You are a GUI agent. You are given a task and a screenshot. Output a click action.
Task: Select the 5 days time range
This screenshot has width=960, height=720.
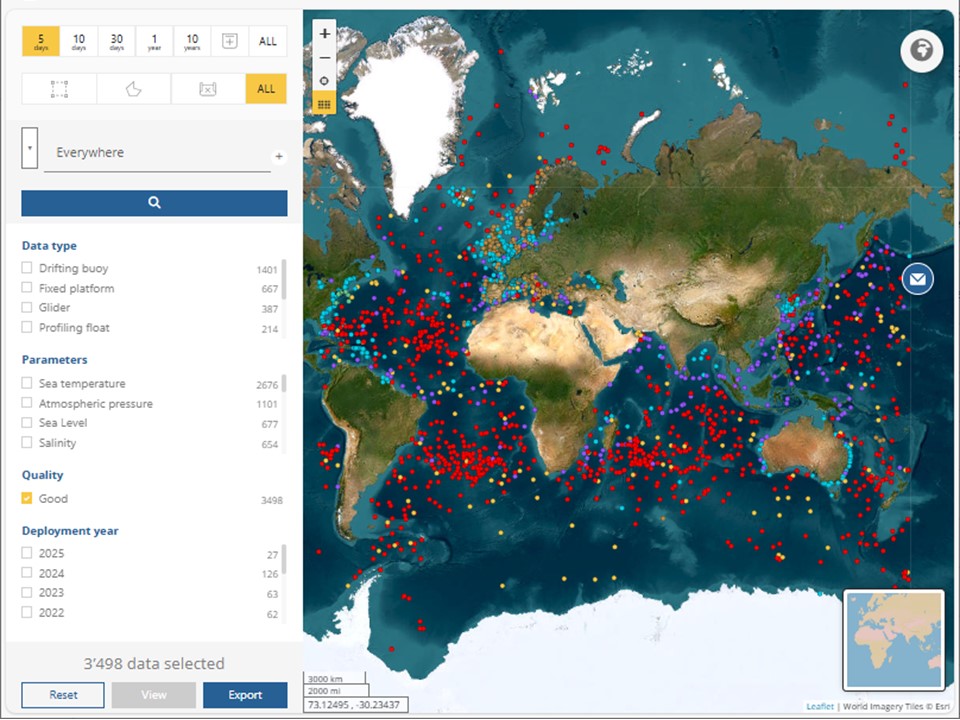[x=41, y=42]
